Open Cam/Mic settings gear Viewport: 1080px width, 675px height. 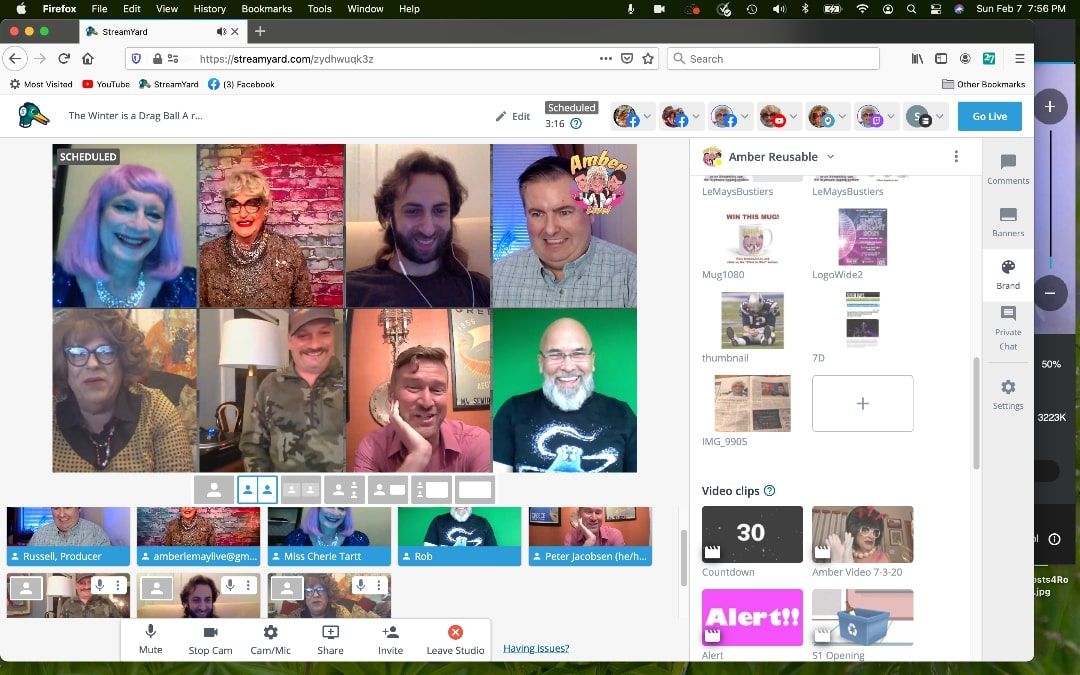pyautogui.click(x=270, y=638)
